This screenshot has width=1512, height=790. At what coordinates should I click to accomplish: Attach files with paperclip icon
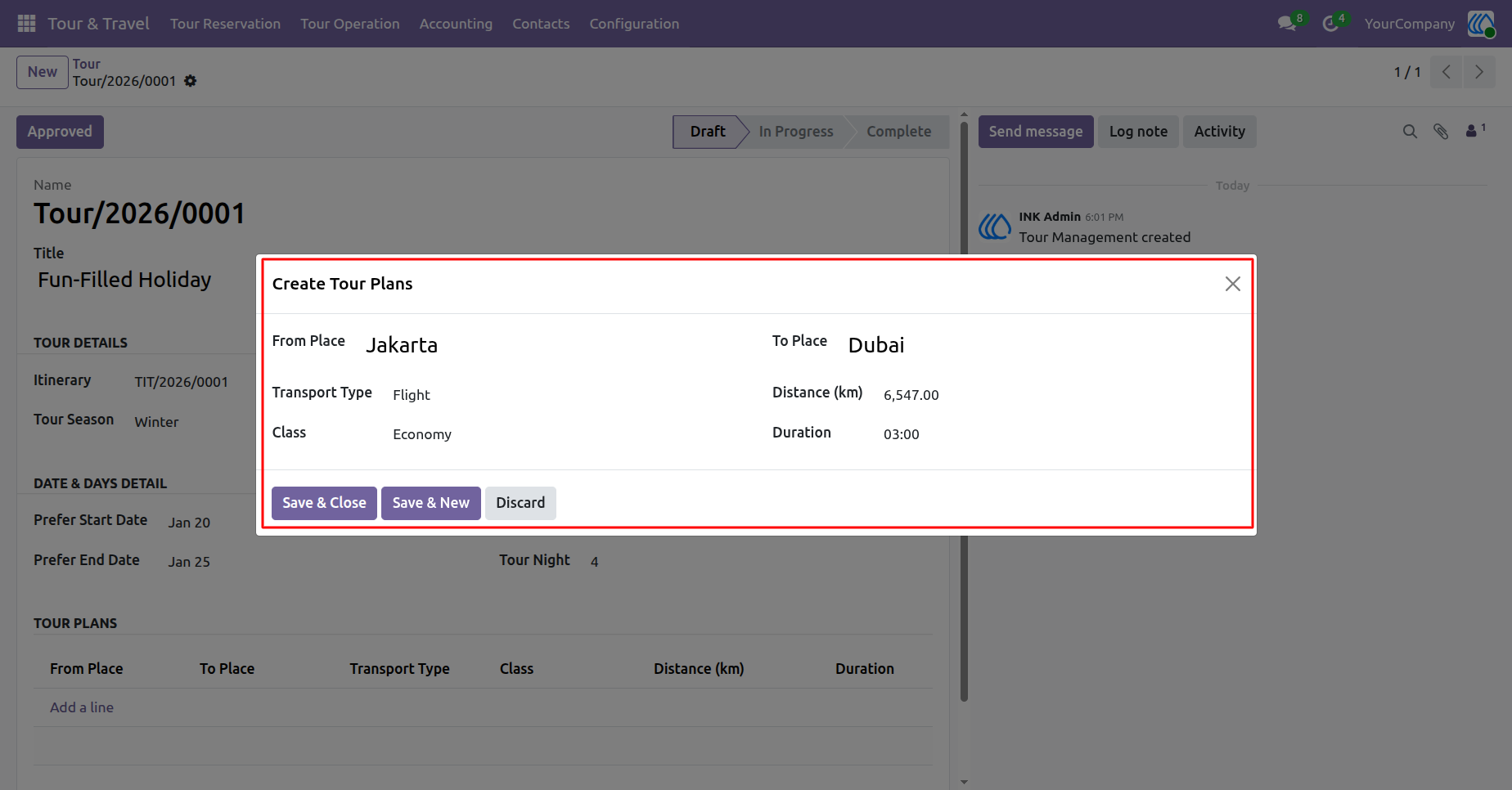[1441, 132]
